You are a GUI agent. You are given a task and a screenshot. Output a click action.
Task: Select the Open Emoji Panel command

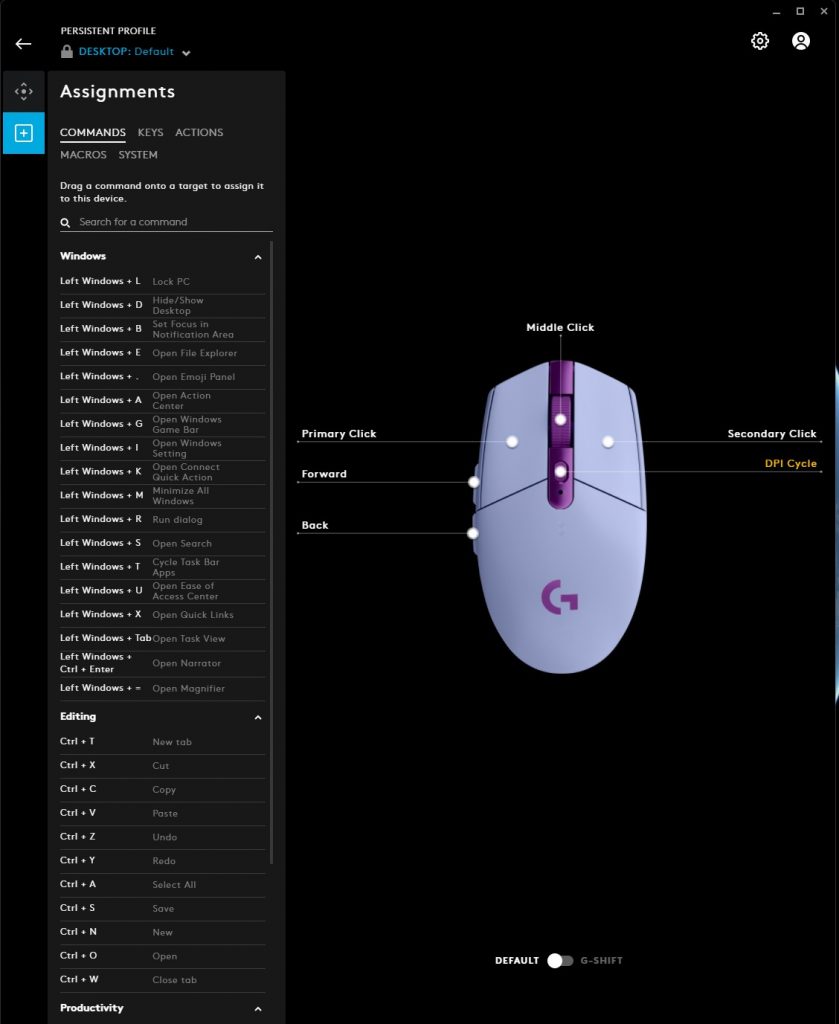point(163,377)
